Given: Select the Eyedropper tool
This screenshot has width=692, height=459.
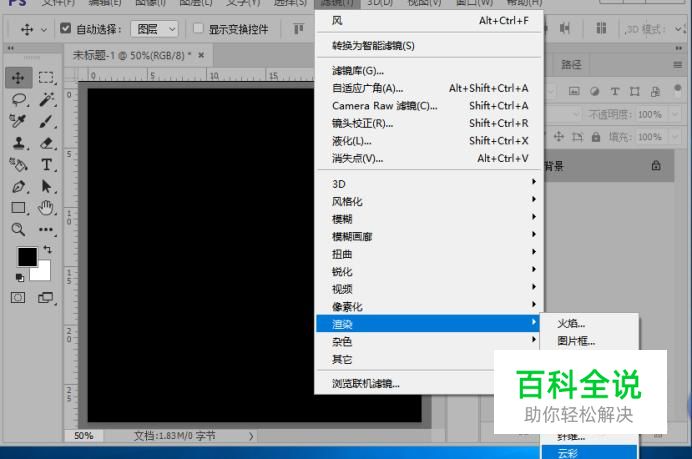Looking at the screenshot, I should [x=18, y=120].
